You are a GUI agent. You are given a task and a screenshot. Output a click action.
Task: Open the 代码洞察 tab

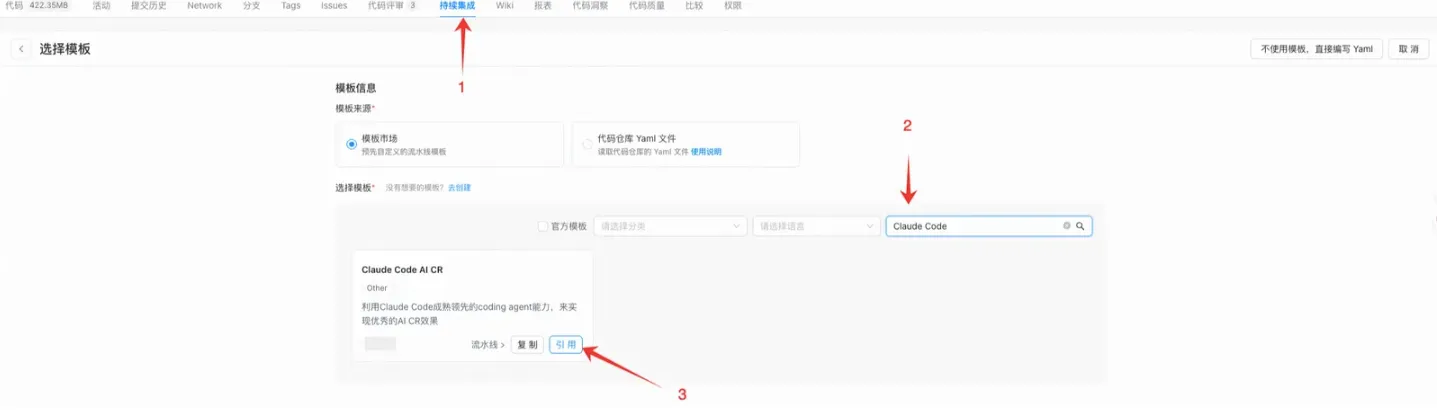(x=590, y=6)
